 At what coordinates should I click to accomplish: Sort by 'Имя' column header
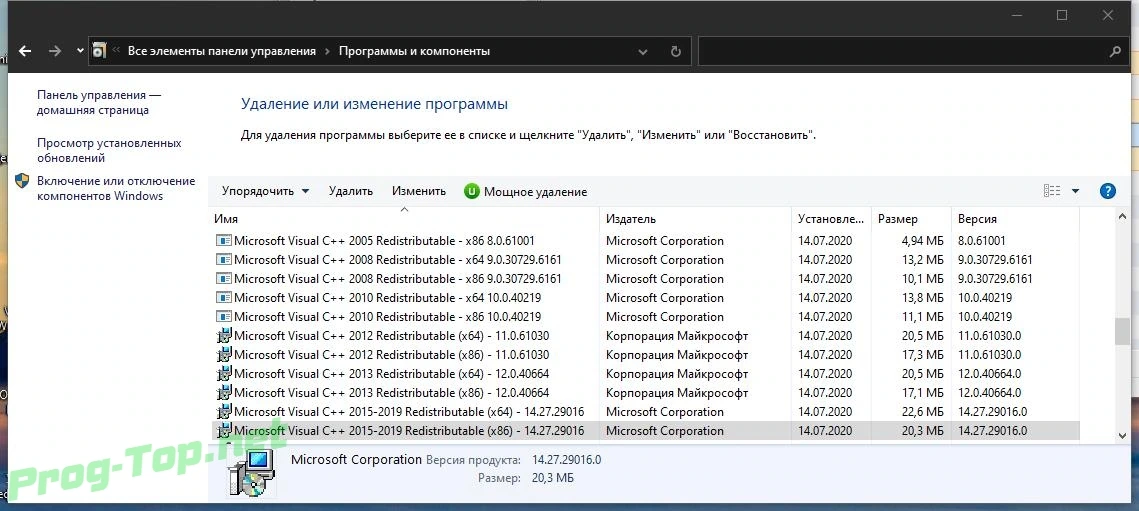(x=405, y=219)
